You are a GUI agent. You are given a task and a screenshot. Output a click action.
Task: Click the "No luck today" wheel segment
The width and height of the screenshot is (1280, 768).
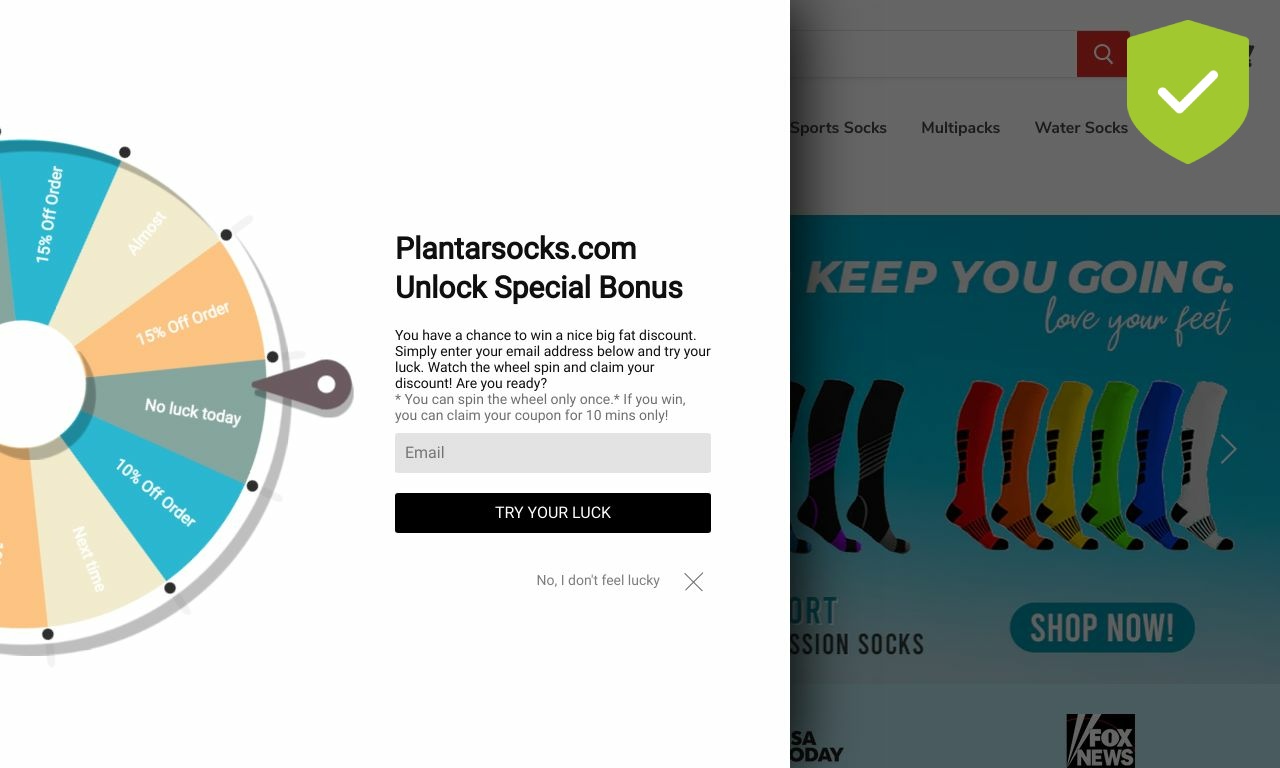click(192, 410)
